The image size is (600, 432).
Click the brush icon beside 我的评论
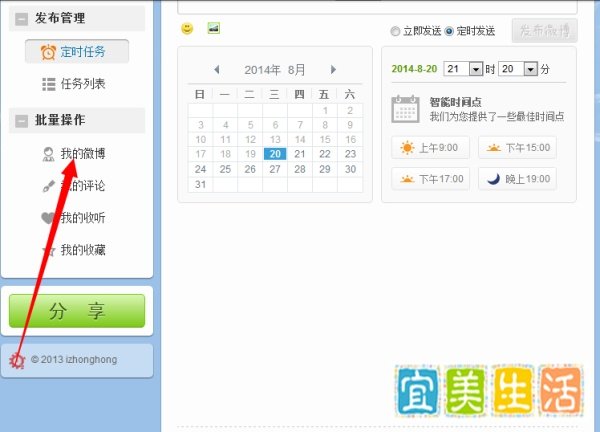coord(49,186)
